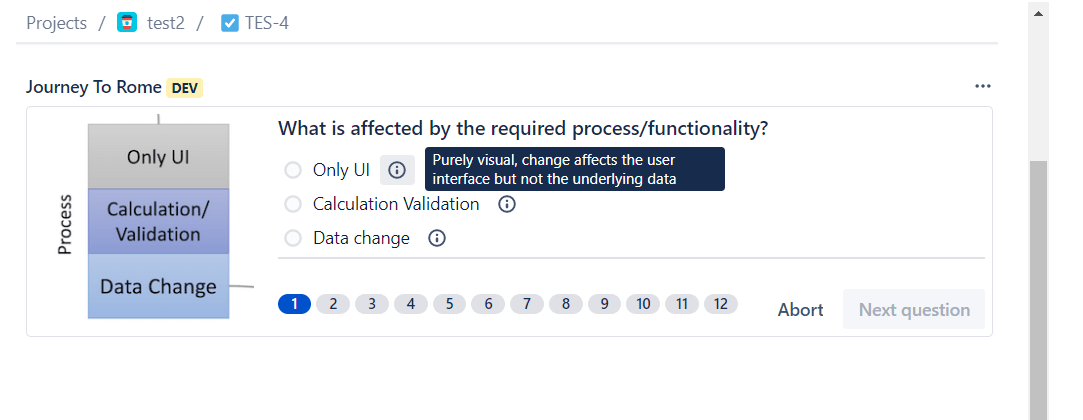The image size is (1083, 420).
Task: Click the TES-4 task type icon
Action: [x=229, y=22]
